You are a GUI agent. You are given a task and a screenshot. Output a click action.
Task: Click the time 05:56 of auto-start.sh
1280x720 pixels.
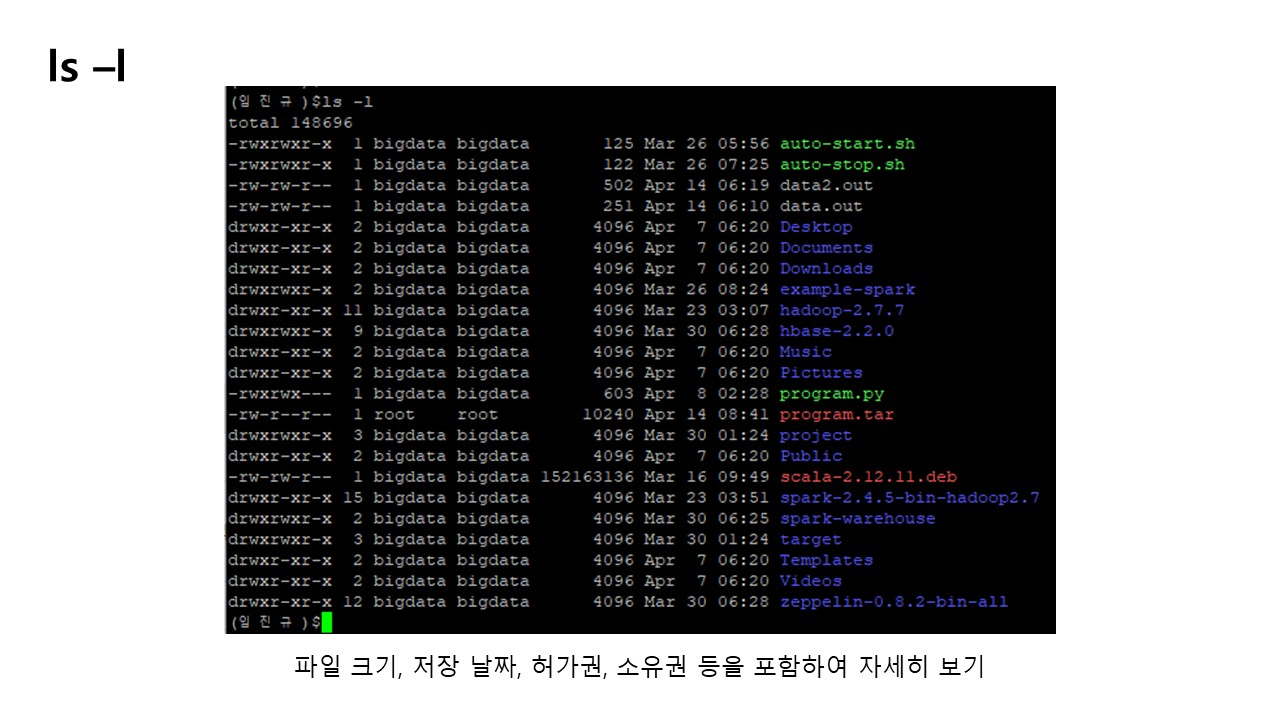[744, 144]
